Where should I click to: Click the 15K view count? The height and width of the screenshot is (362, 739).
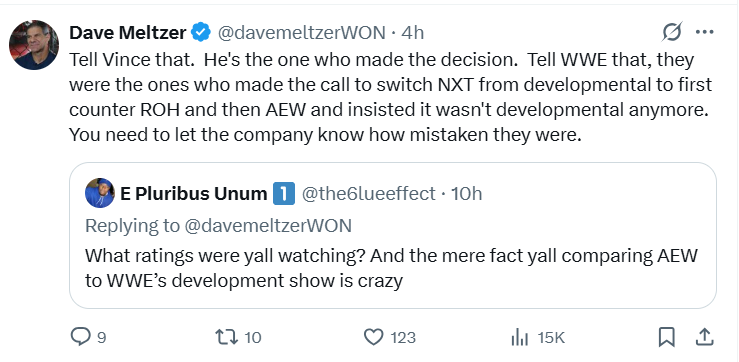click(551, 337)
